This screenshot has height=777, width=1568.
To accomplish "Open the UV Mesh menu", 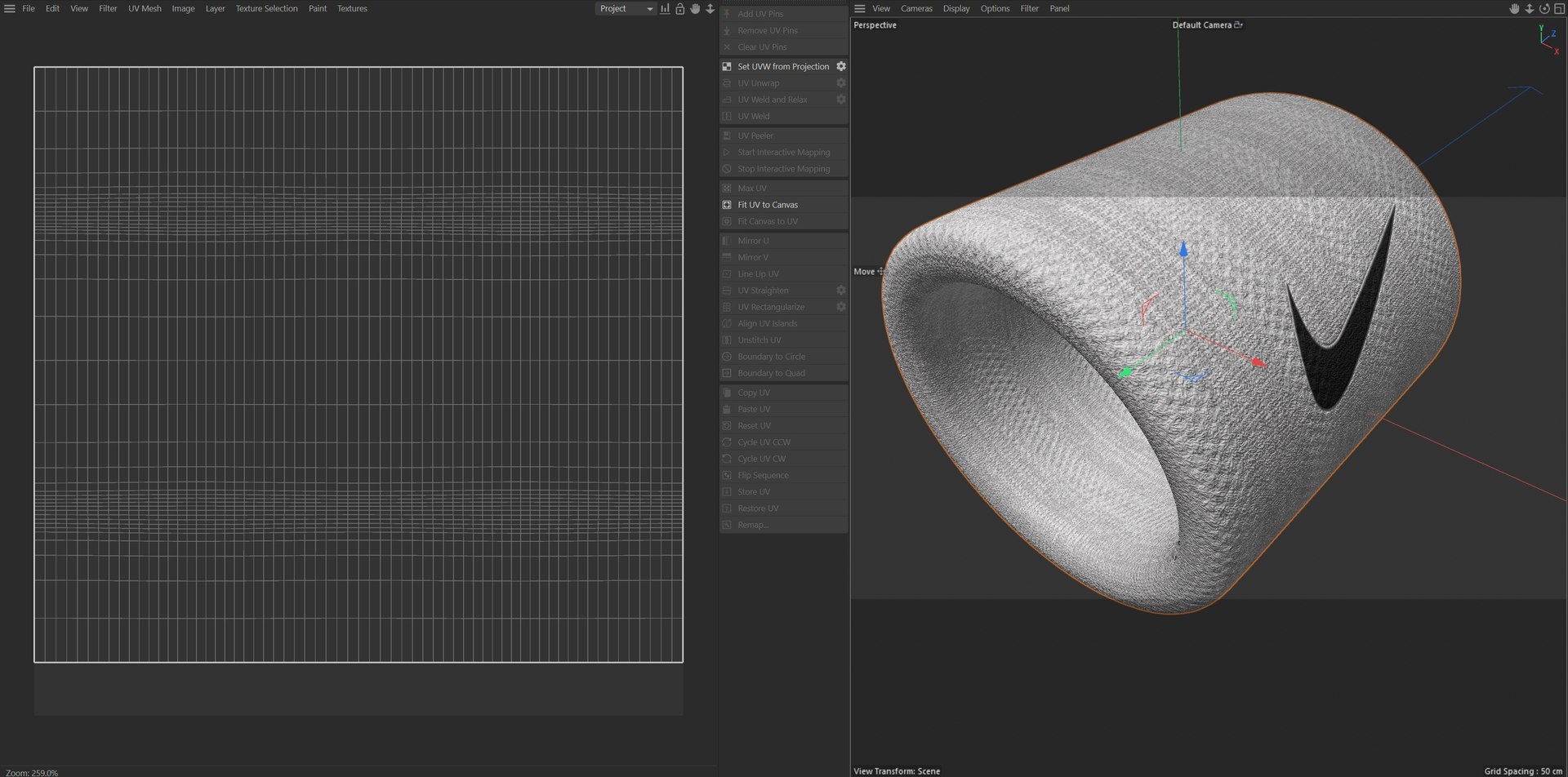I will tap(145, 8).
